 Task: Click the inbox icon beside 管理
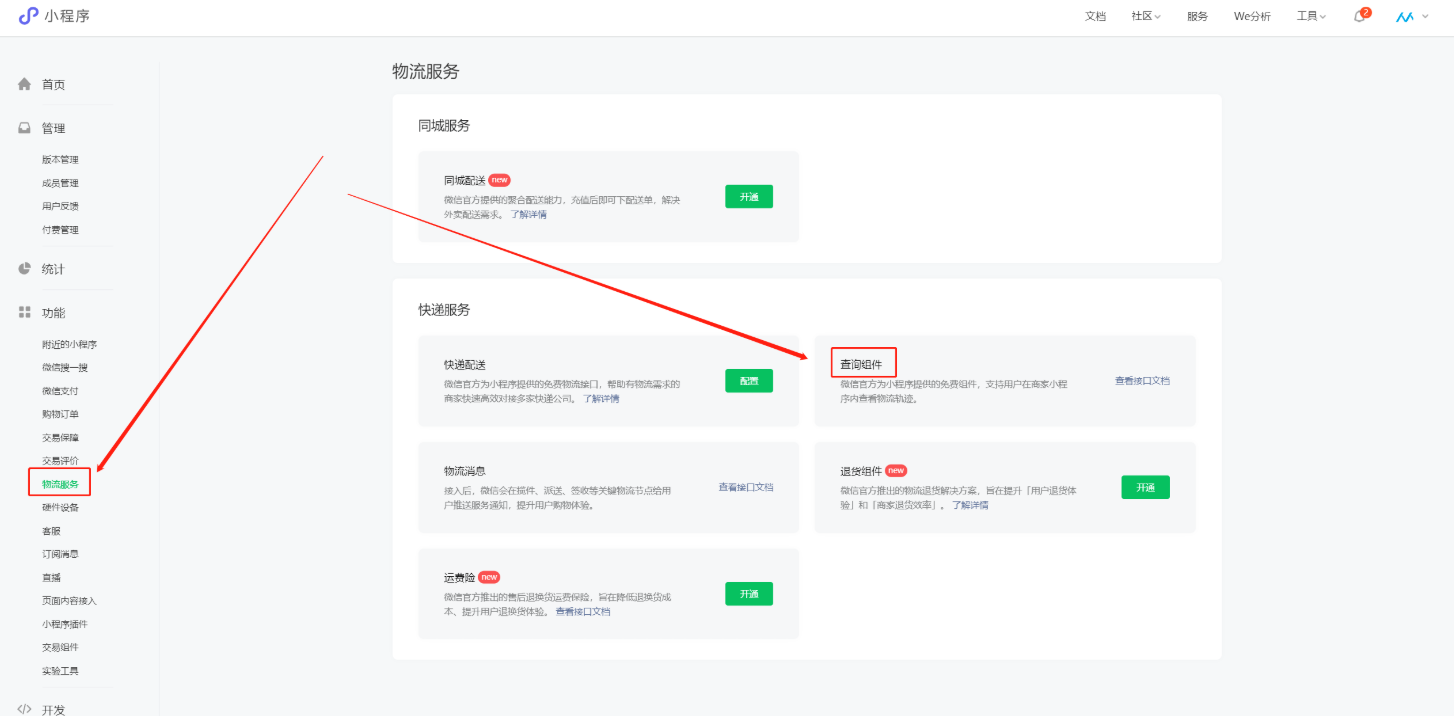pyautogui.click(x=25, y=128)
